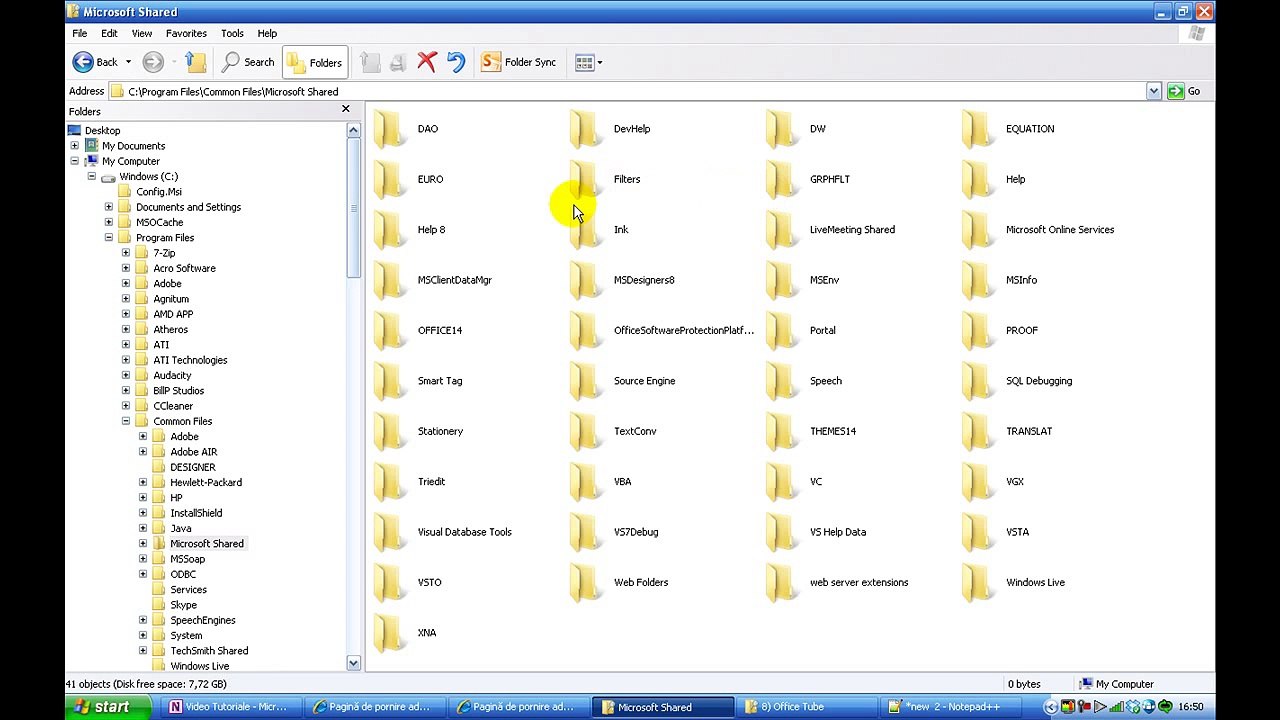Select the OFFICE14 folder icon

[390, 330]
